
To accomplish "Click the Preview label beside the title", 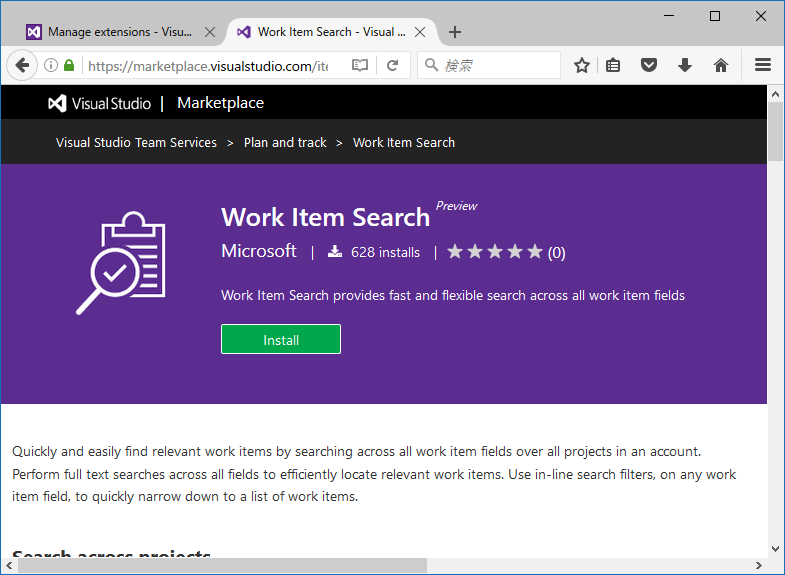I will [x=456, y=206].
